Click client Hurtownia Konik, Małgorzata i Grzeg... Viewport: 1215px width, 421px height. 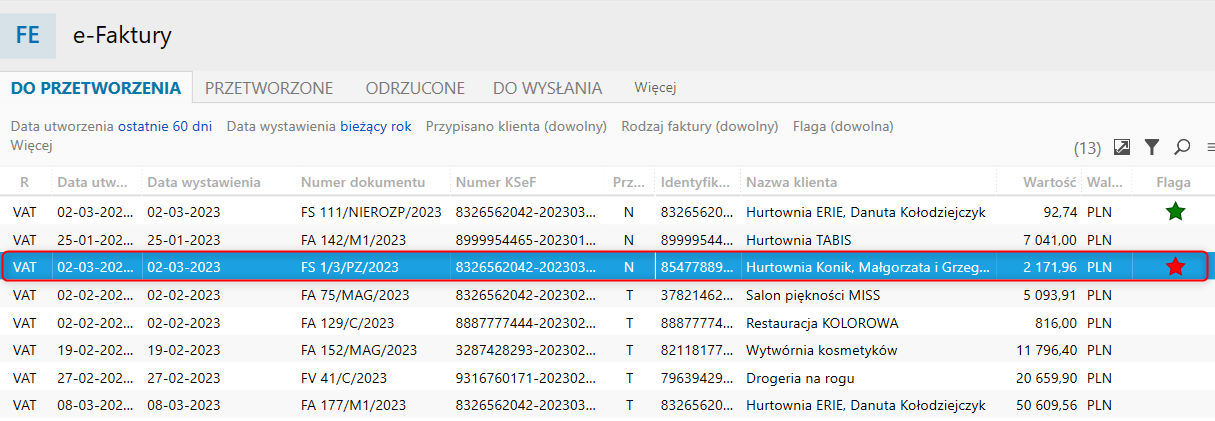[x=869, y=267]
